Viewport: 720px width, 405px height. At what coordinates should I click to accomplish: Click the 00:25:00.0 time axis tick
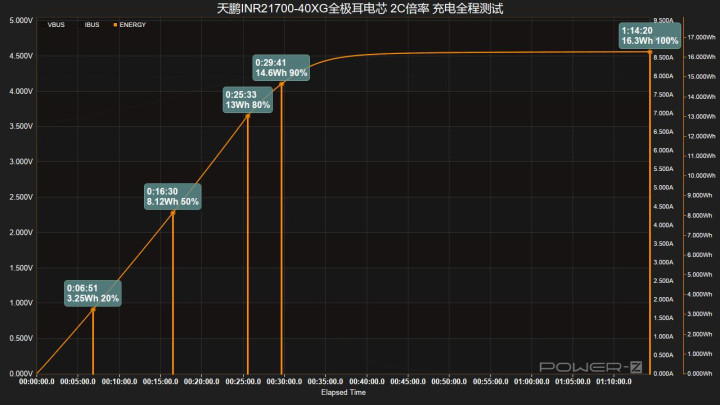[243, 381]
